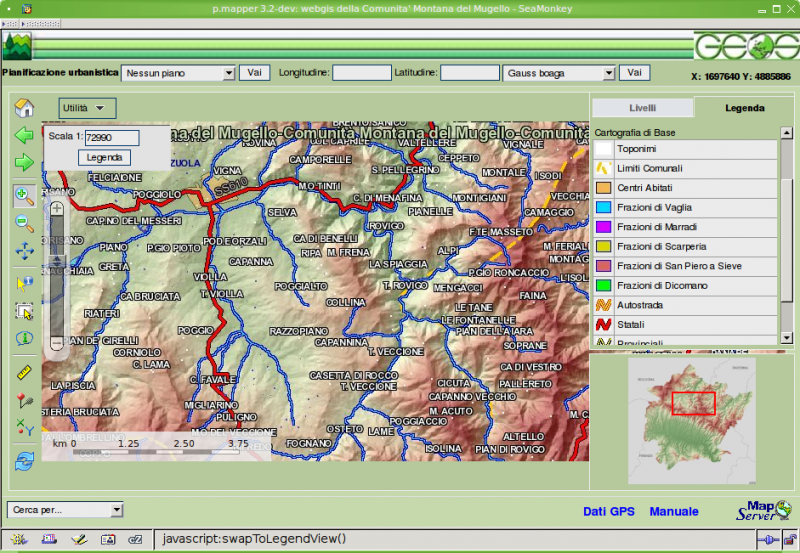Expand the Gauss boaga projection dropdown

point(559,73)
